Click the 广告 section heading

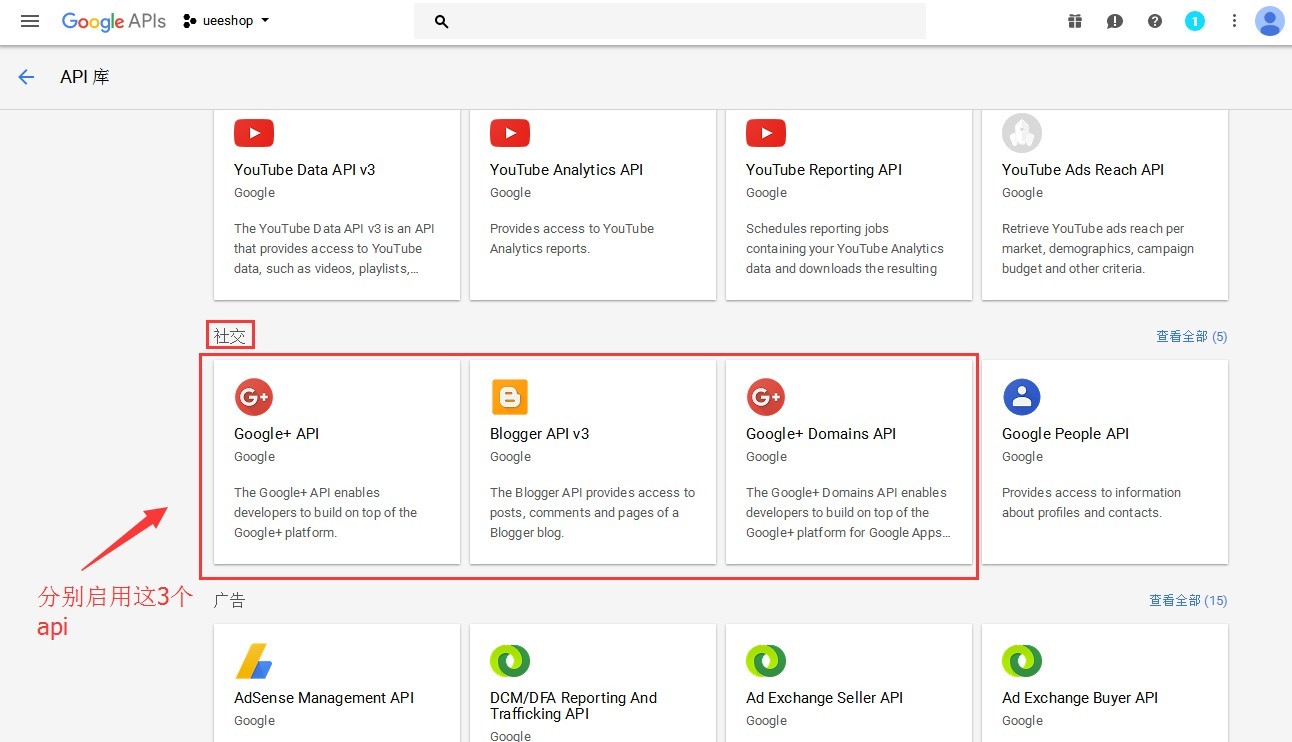point(230,600)
